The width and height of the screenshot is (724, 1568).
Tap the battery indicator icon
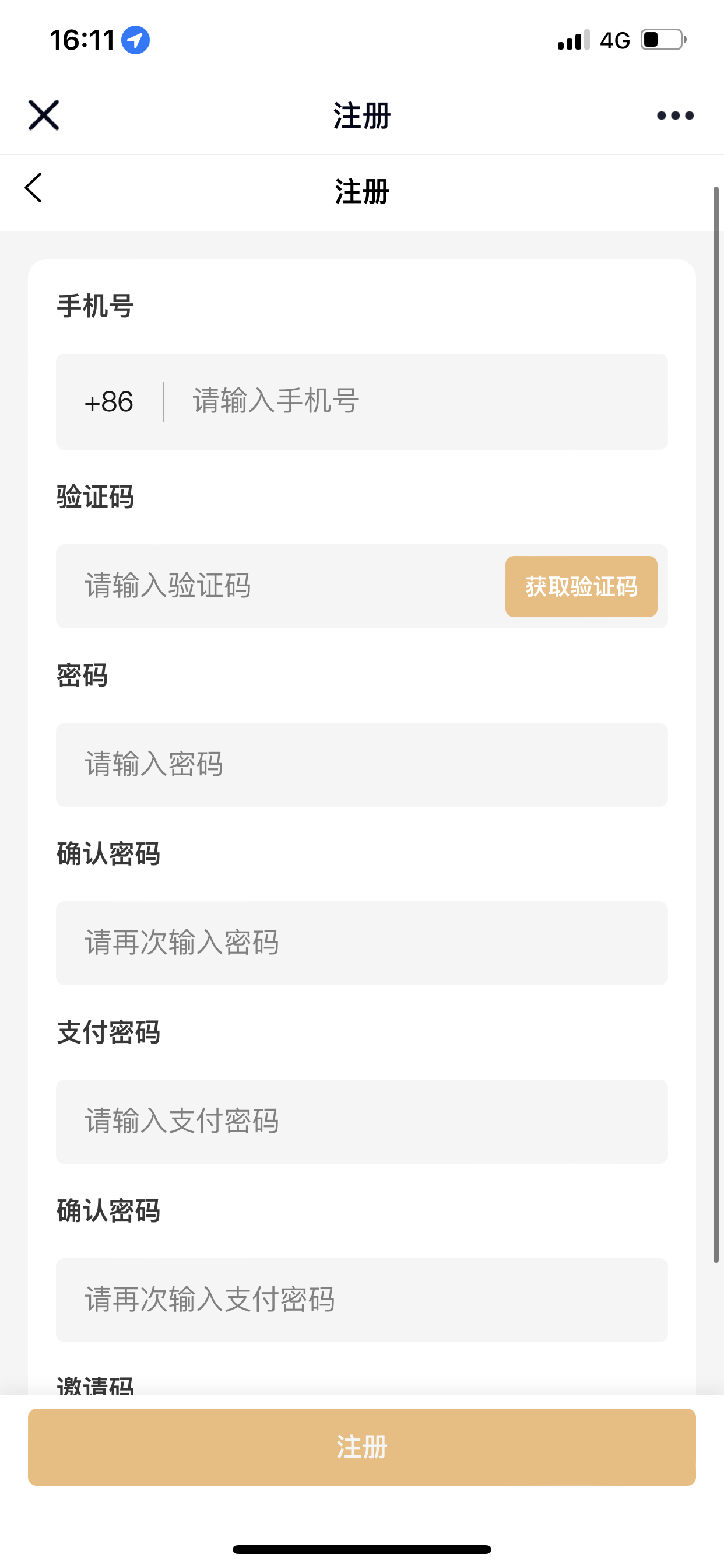tap(664, 40)
